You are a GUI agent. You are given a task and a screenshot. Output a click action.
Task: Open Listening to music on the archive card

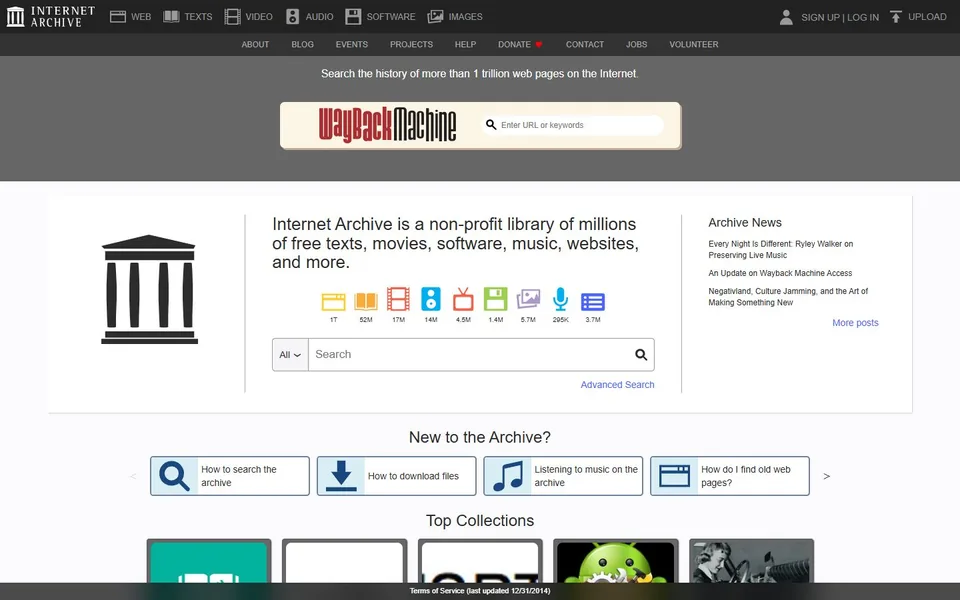563,476
